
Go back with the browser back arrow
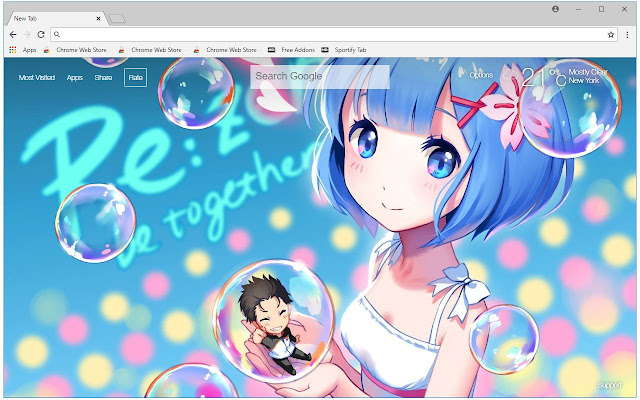[x=13, y=35]
